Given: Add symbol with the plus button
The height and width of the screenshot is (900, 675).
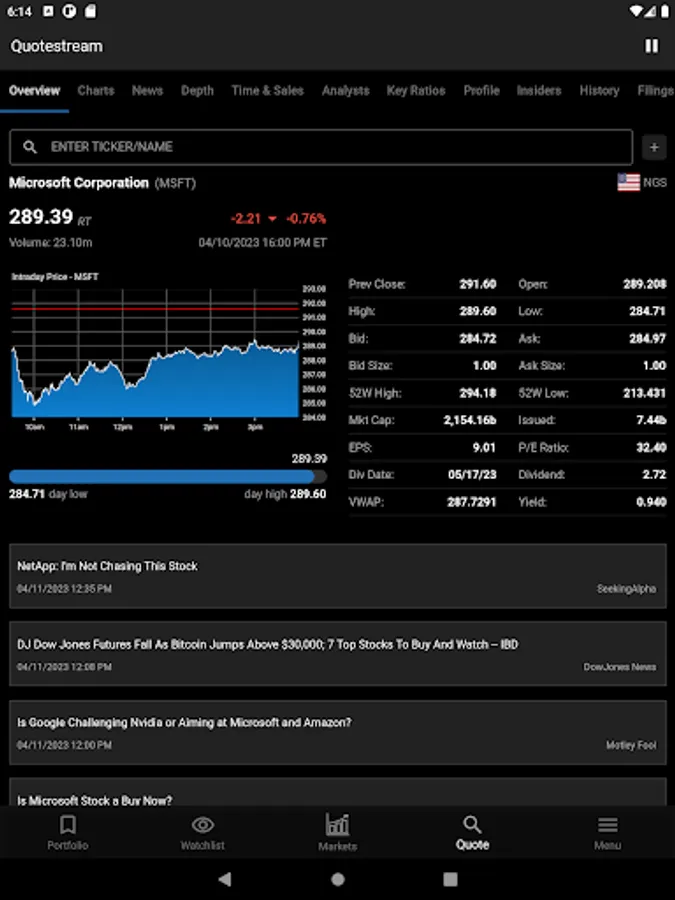Looking at the screenshot, I should 654,148.
